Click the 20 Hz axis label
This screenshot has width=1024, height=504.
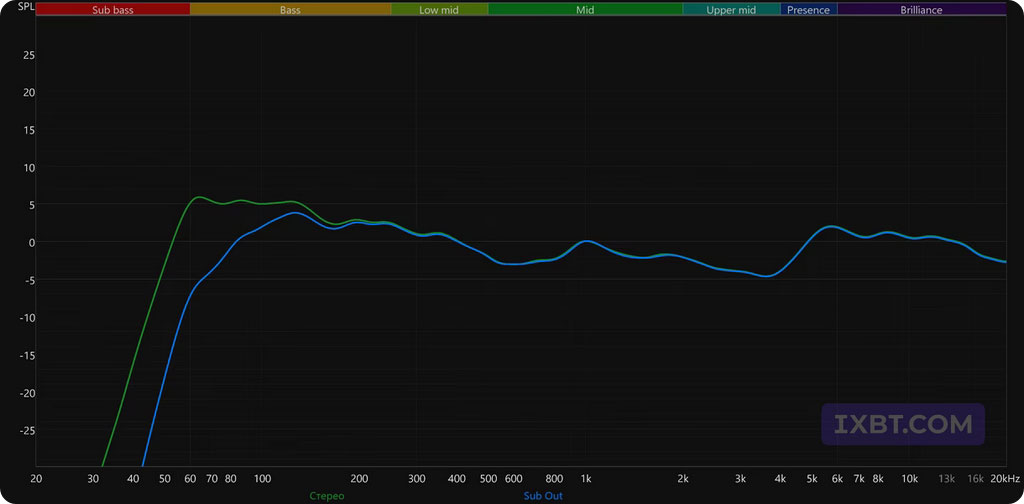click(36, 479)
